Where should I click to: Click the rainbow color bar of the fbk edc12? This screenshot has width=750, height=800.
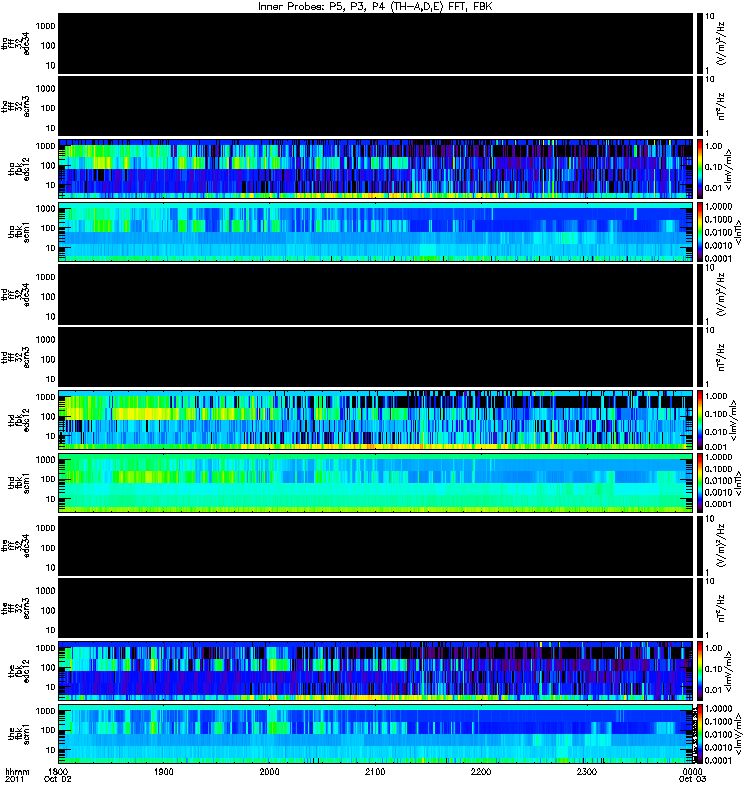(700, 671)
